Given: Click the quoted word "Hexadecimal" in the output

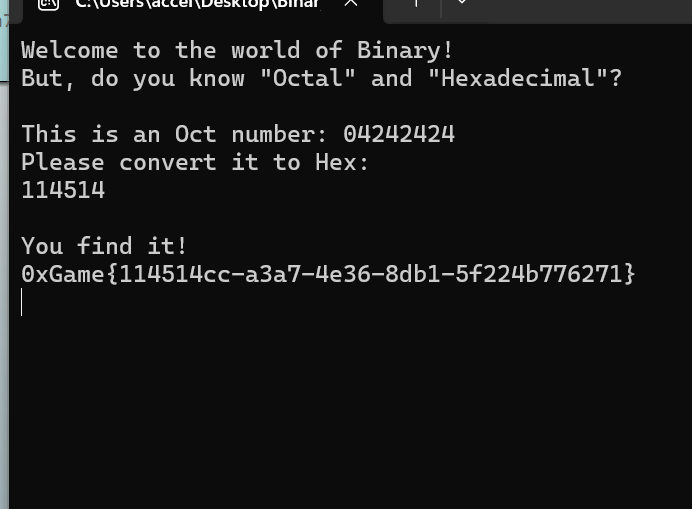Looking at the screenshot, I should click(518, 78).
